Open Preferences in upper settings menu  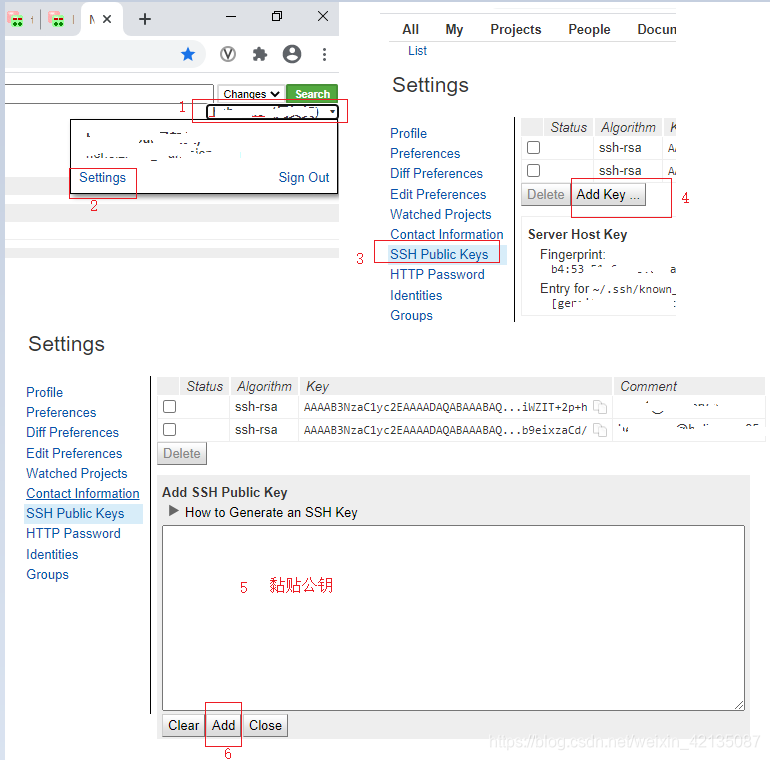point(425,153)
